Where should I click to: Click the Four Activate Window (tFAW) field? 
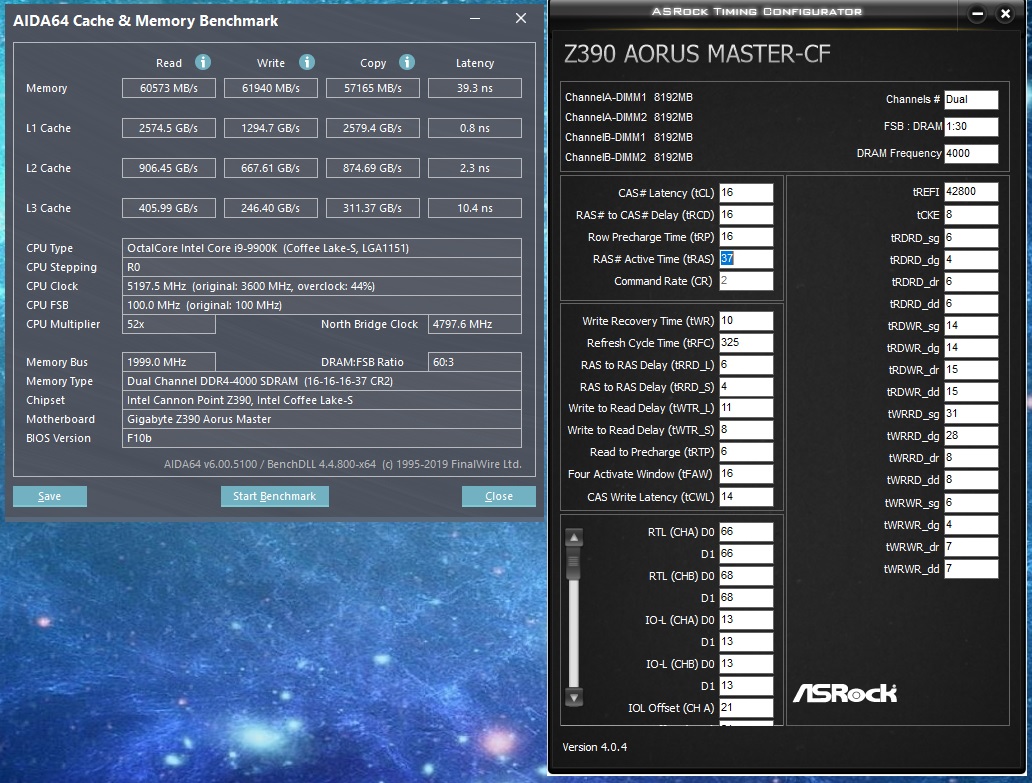click(x=746, y=474)
